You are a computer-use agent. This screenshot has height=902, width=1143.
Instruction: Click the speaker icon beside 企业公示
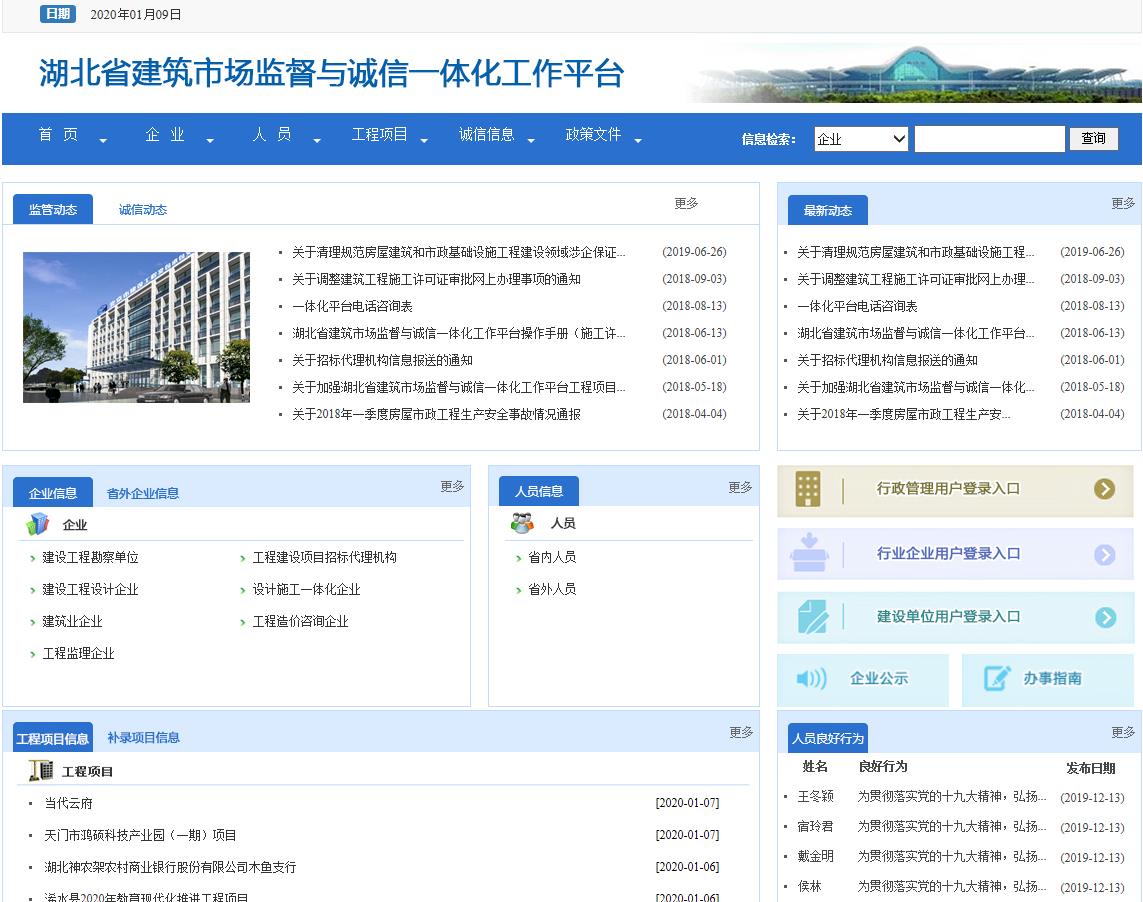click(811, 679)
